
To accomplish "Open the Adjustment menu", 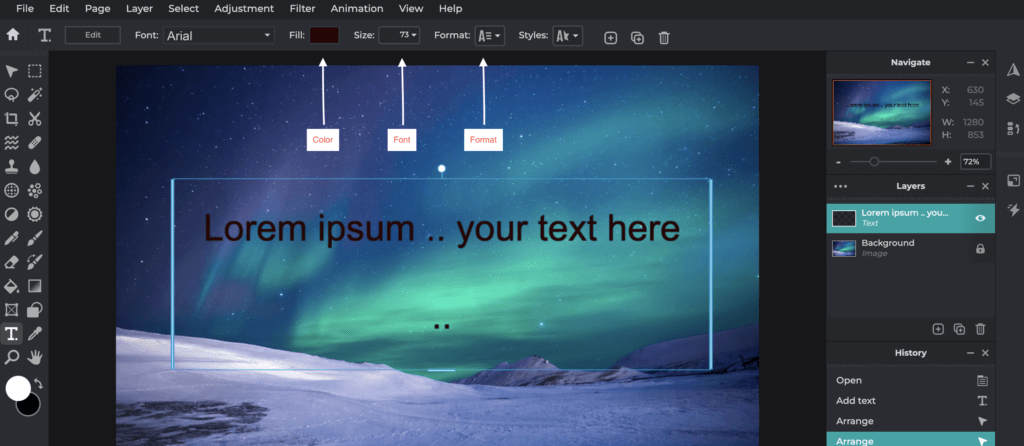I will tap(244, 8).
